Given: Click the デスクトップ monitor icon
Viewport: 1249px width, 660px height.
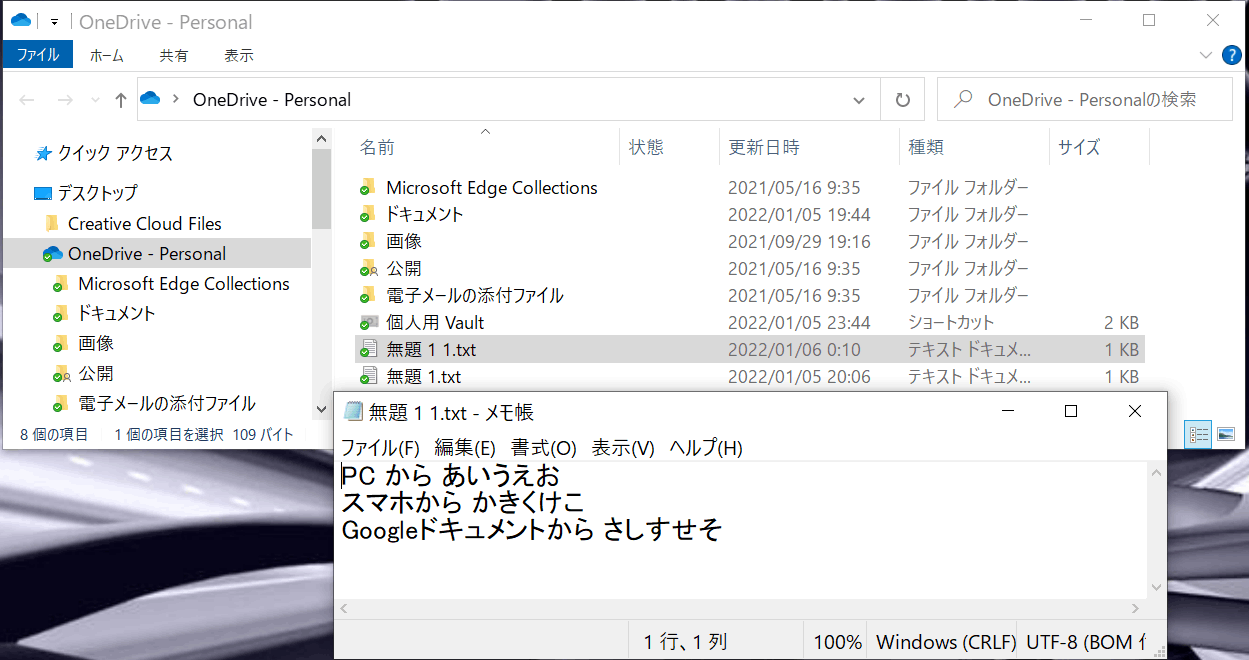Looking at the screenshot, I should pos(43,193).
